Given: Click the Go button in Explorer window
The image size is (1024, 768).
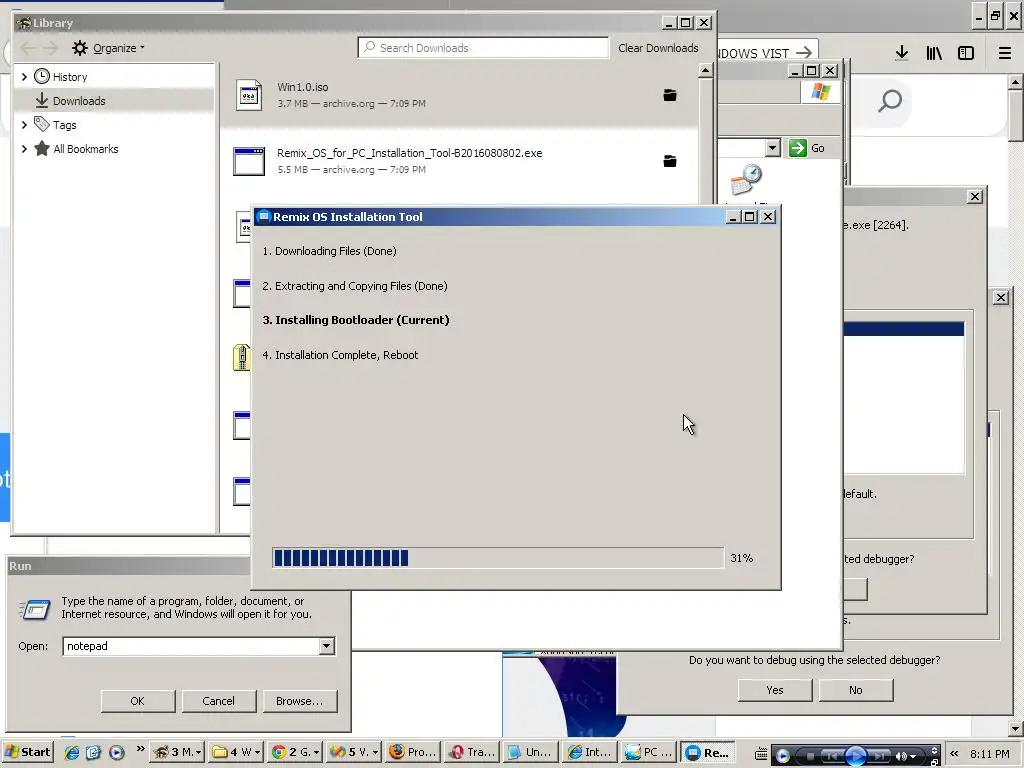Looking at the screenshot, I should point(807,148).
